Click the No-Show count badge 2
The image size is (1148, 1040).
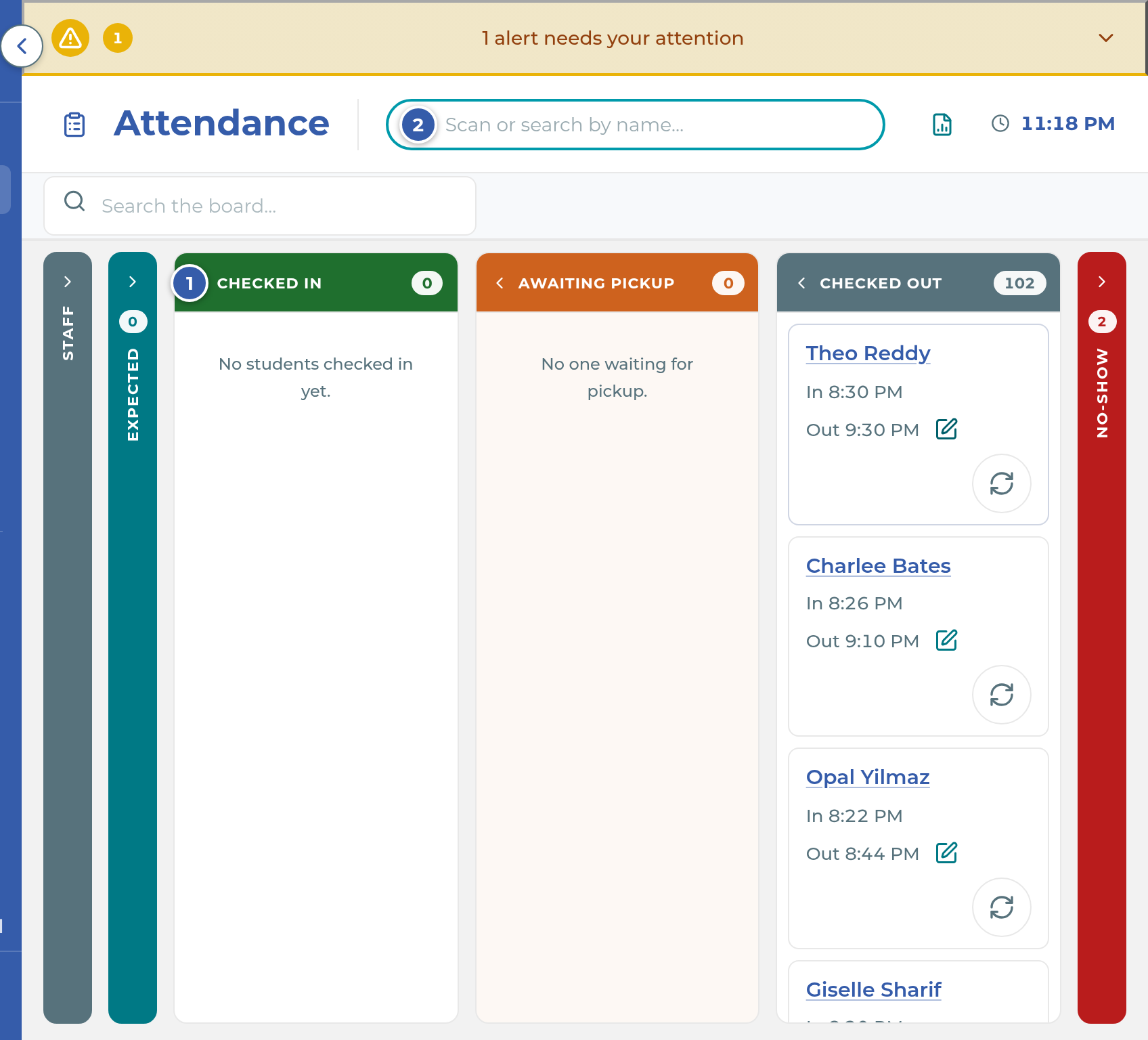pos(1102,322)
